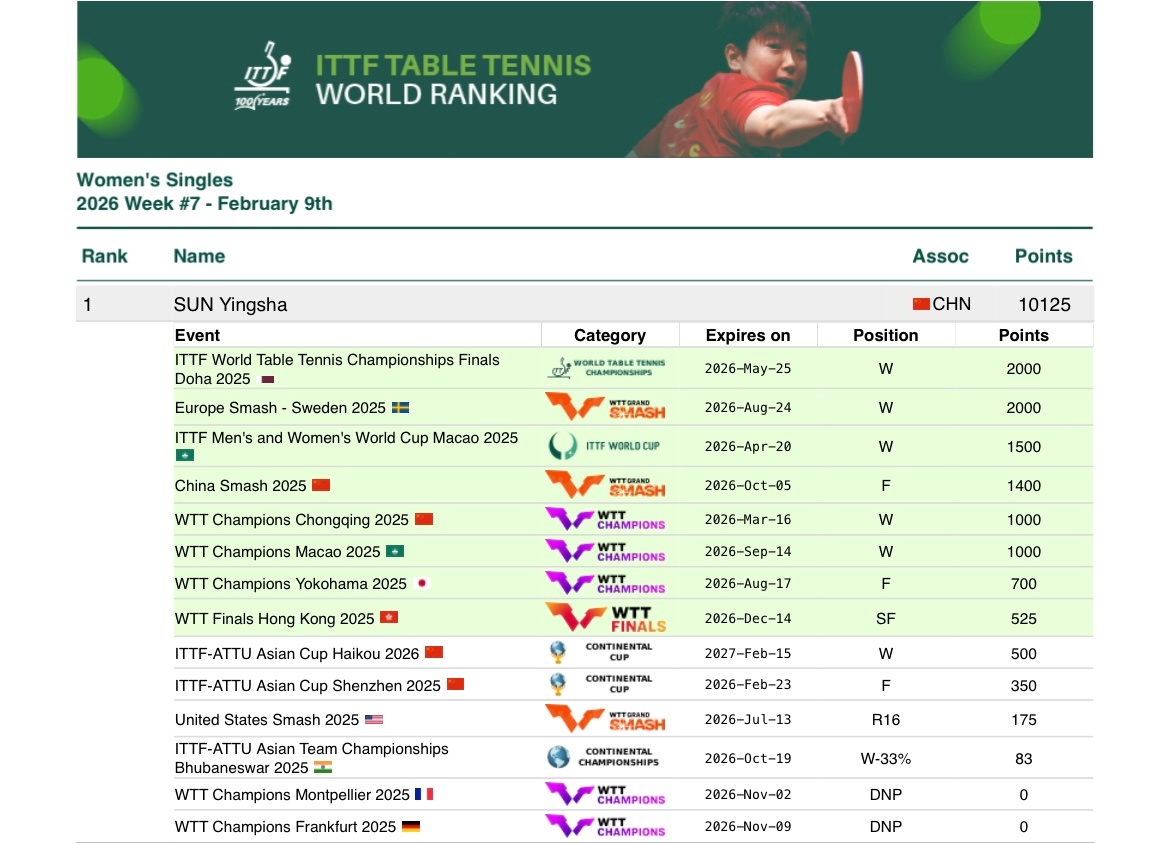Click the China flag beside Asian Cup Haikou
This screenshot has height=843, width=1170.
point(434,653)
